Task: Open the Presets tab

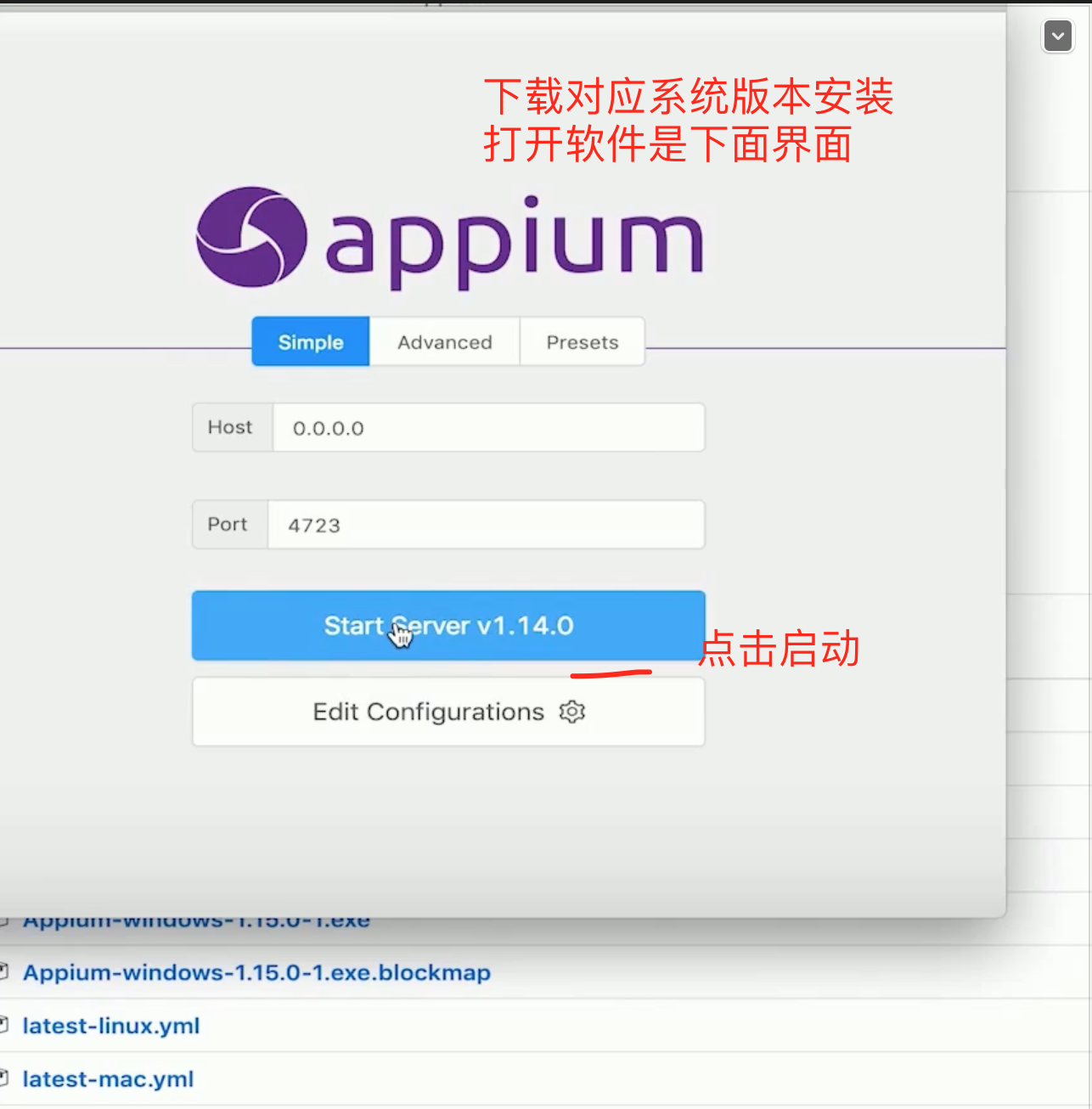Action: tap(583, 341)
